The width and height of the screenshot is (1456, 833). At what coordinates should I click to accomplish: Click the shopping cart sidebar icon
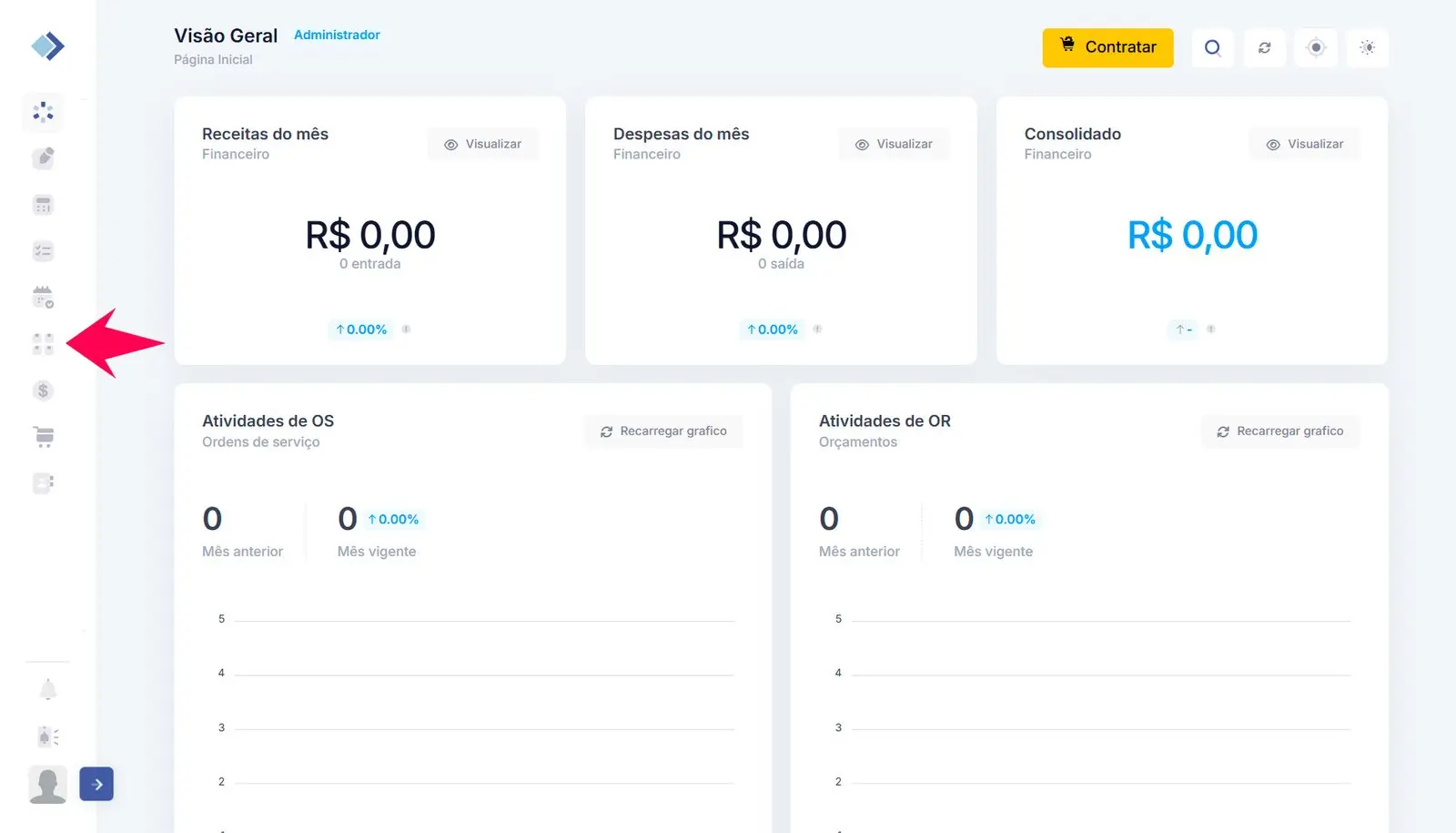[43, 437]
